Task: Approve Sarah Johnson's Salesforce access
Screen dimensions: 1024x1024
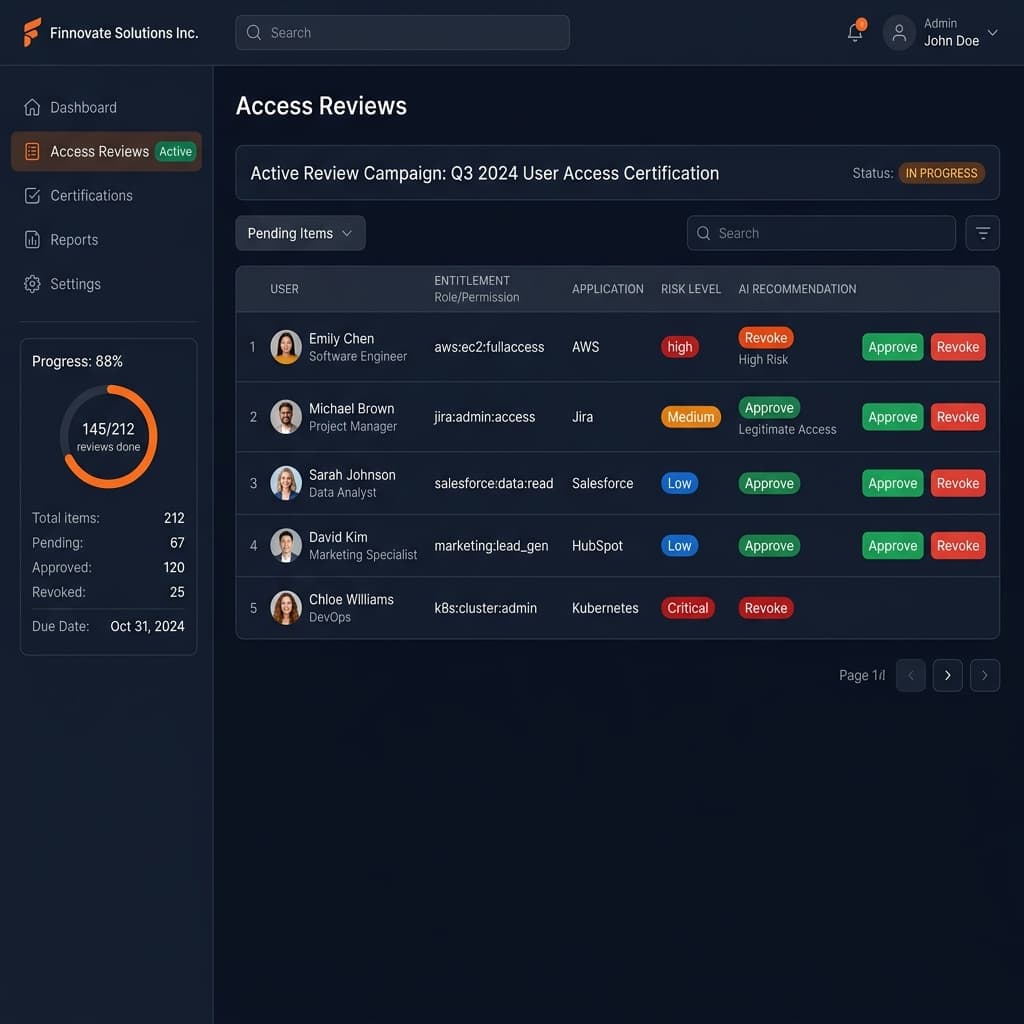Action: coord(892,483)
